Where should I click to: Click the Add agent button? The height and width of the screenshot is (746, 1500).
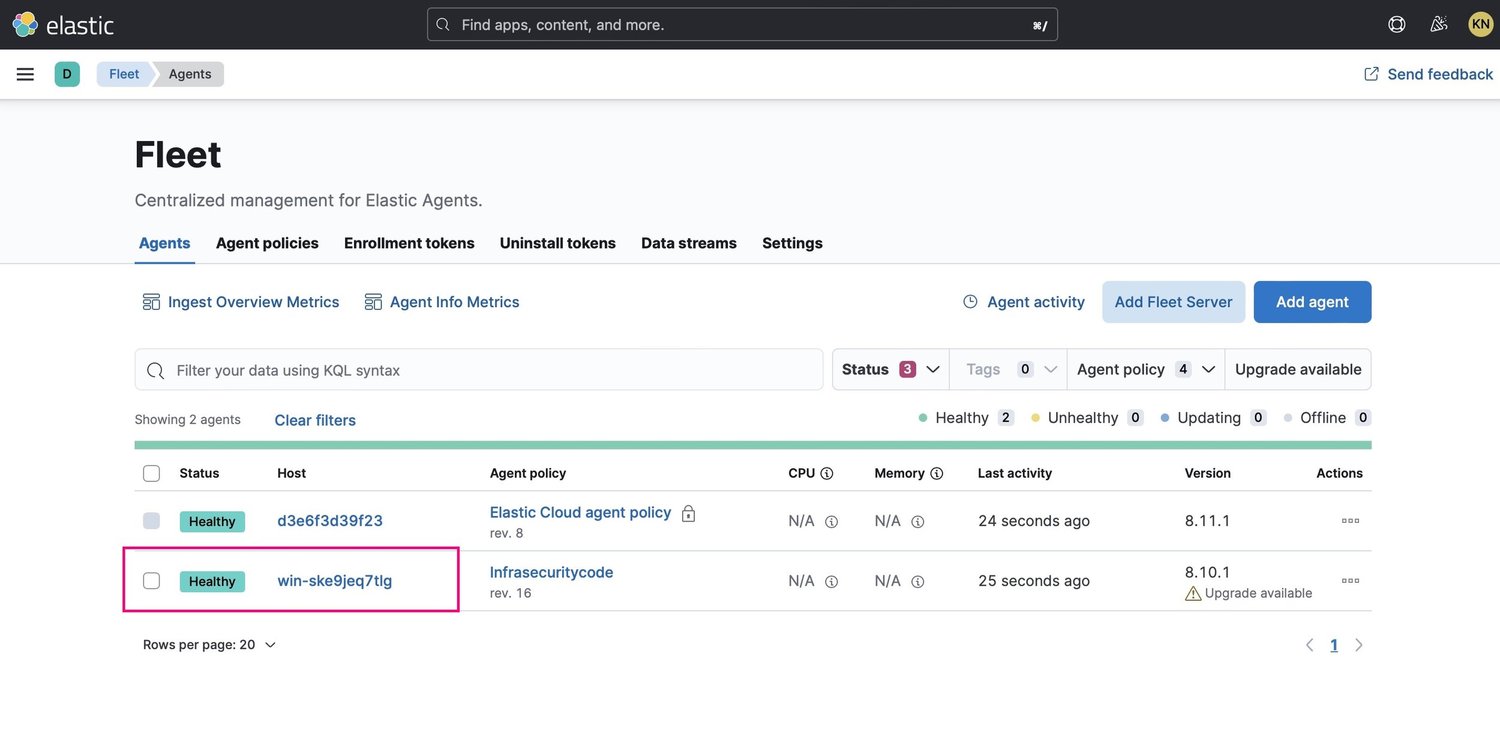(x=1312, y=301)
